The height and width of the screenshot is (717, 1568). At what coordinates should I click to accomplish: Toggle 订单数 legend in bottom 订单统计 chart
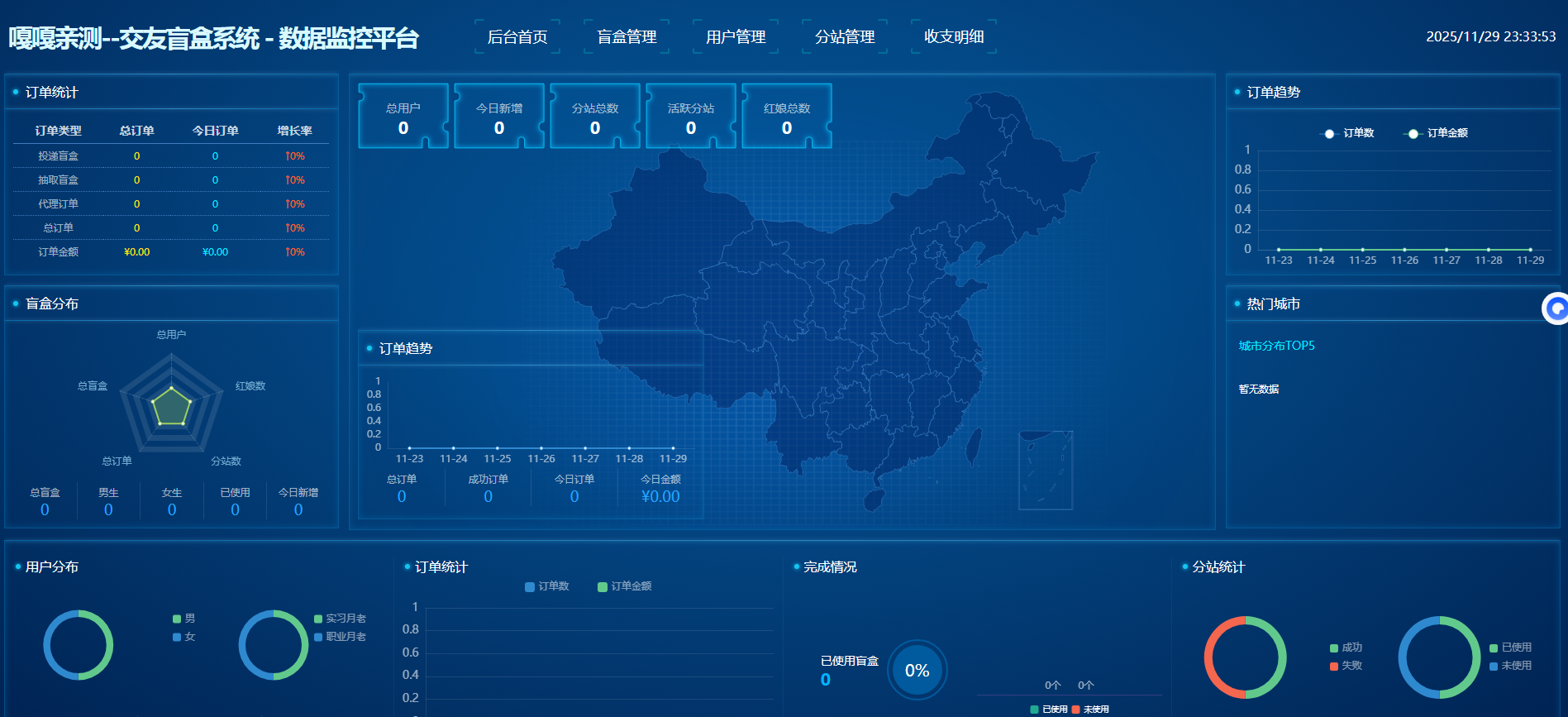coord(547,586)
